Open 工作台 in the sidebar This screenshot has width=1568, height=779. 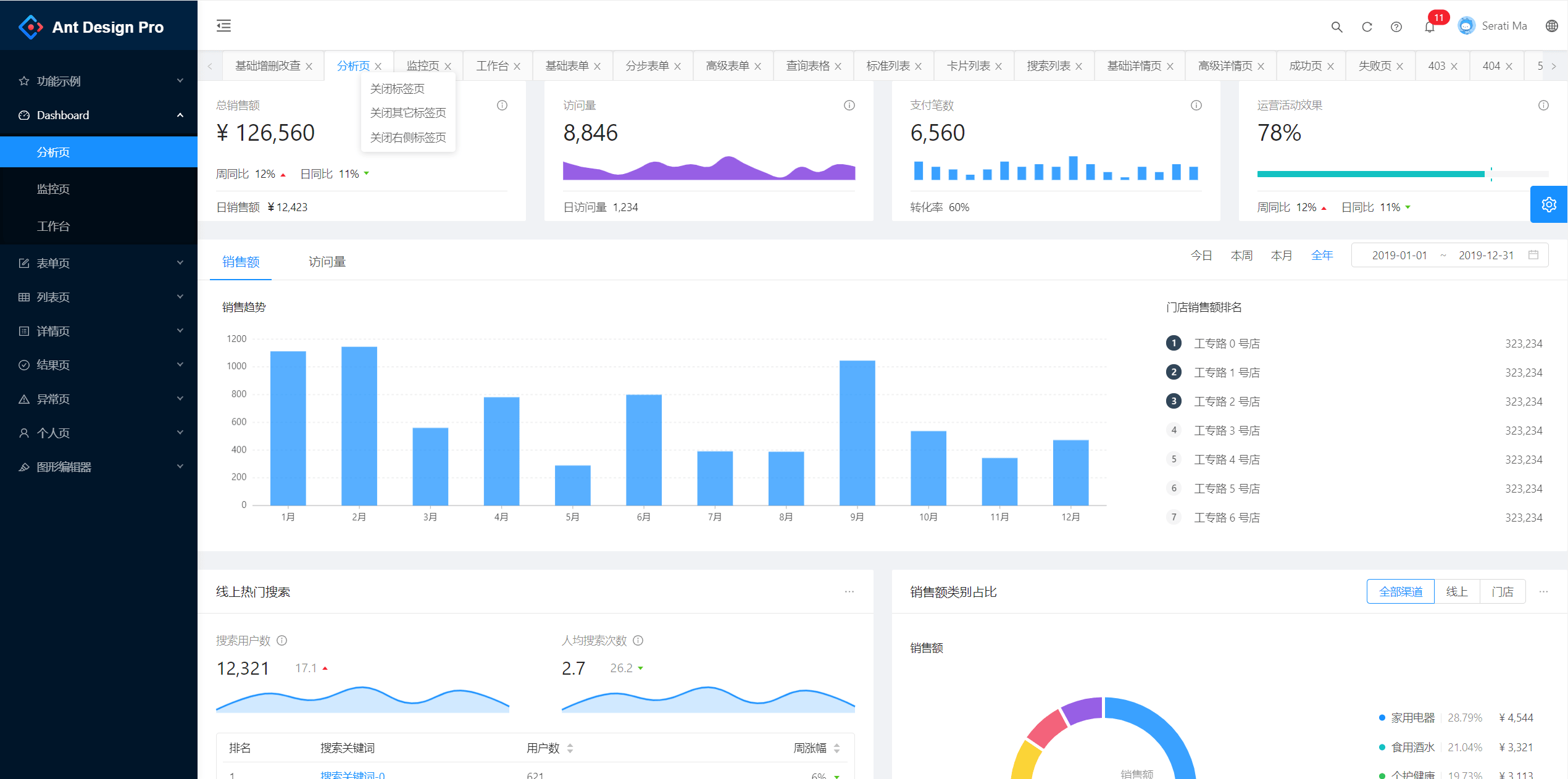(x=99, y=226)
